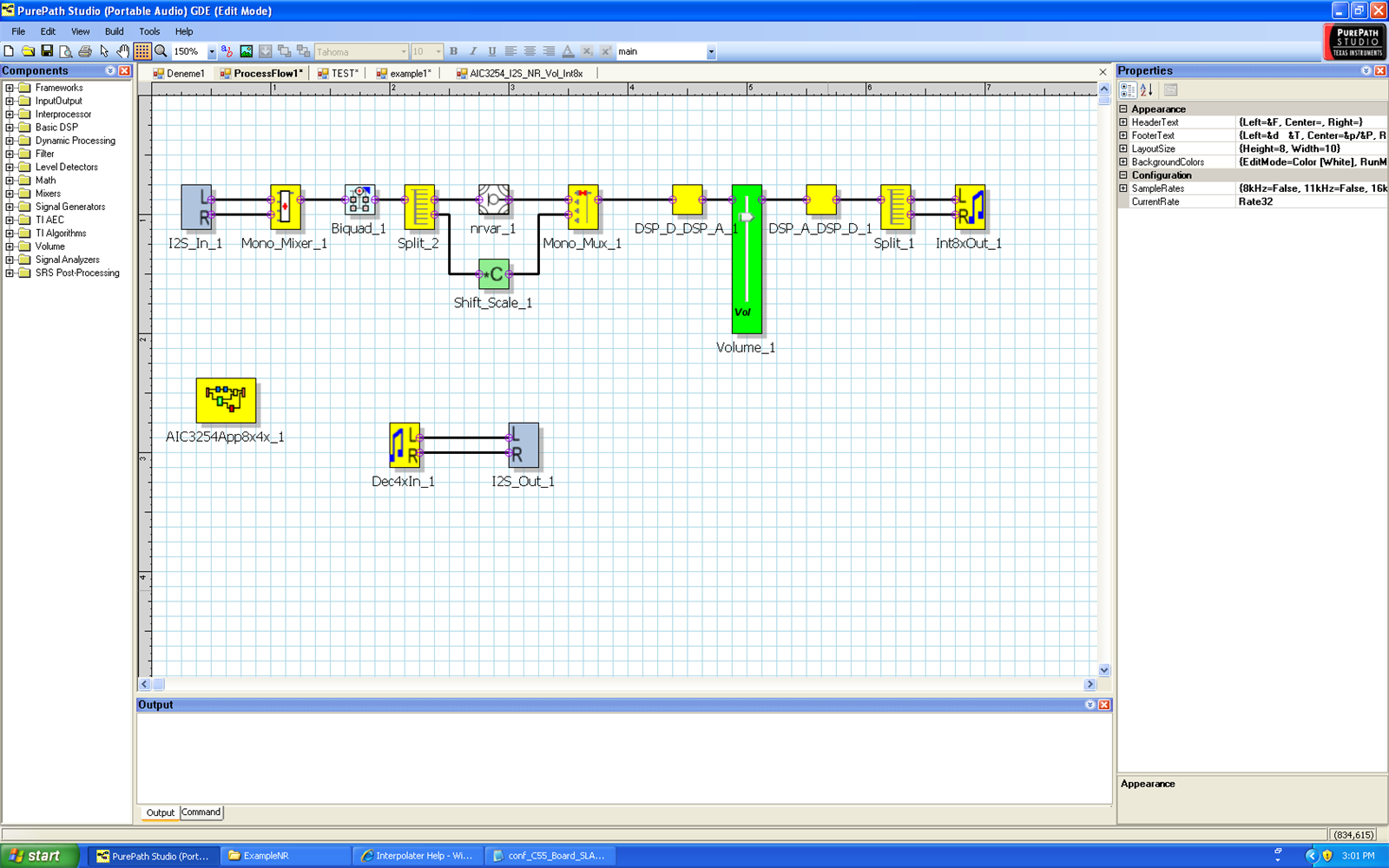Open the Windows start menu
This screenshot has height=868, width=1389.
click(x=40, y=856)
